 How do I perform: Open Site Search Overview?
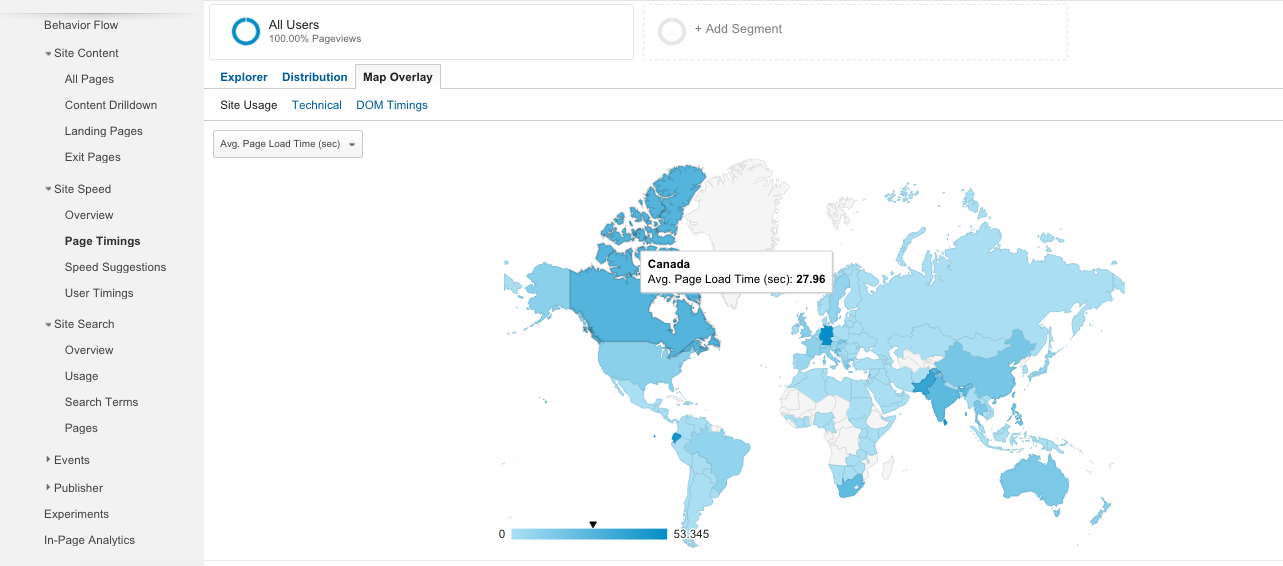(x=89, y=350)
